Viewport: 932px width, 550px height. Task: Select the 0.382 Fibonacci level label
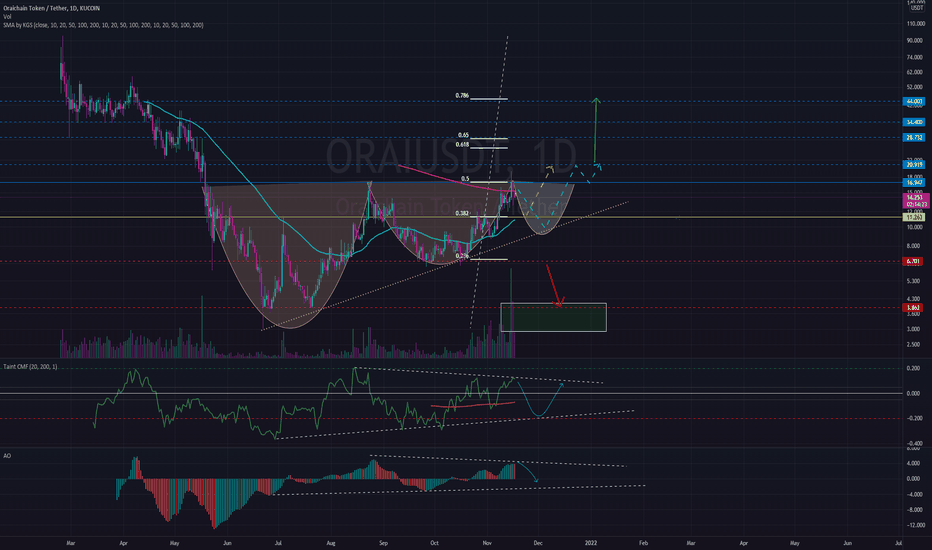point(462,213)
